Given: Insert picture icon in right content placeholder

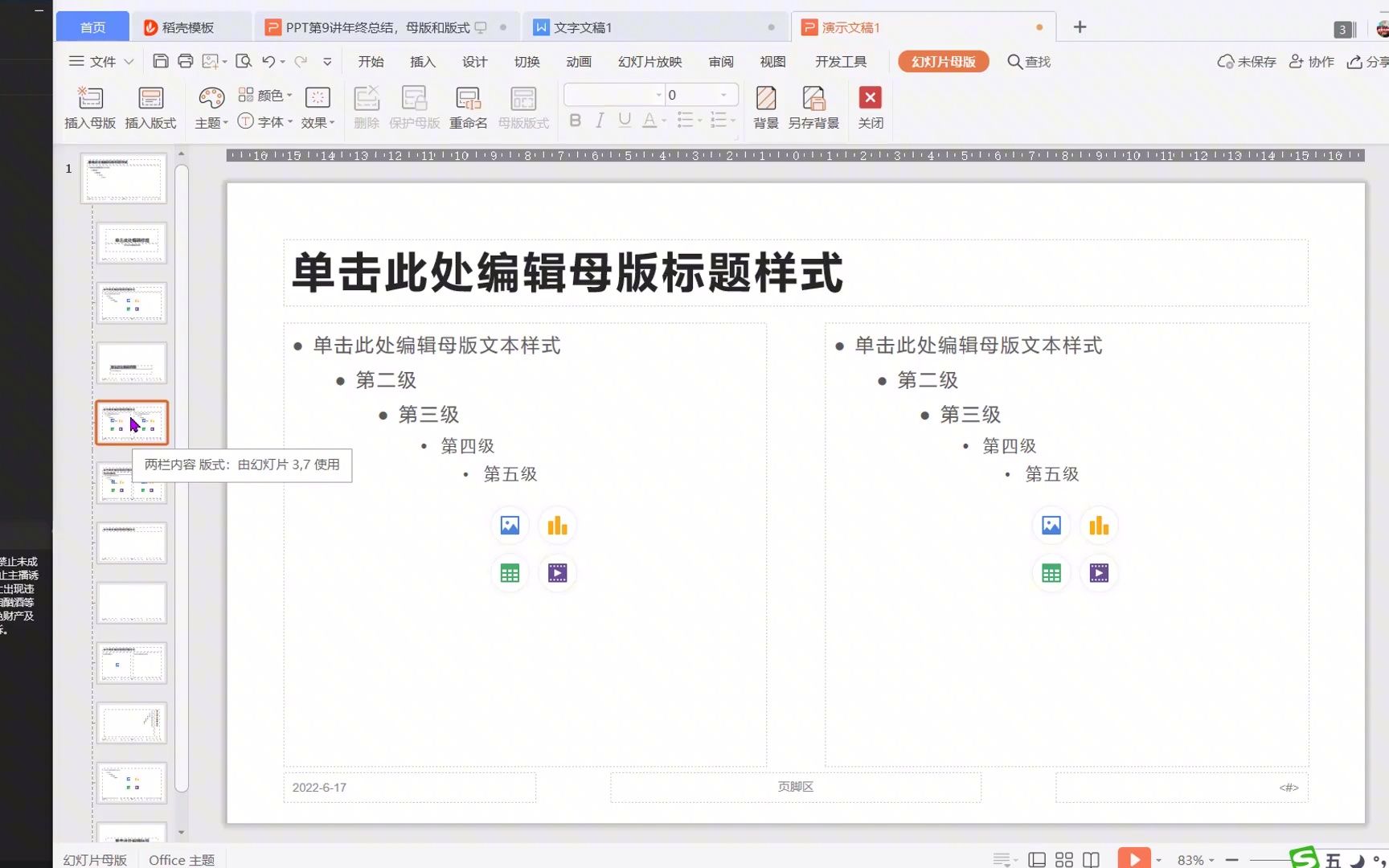Looking at the screenshot, I should click(x=1051, y=526).
